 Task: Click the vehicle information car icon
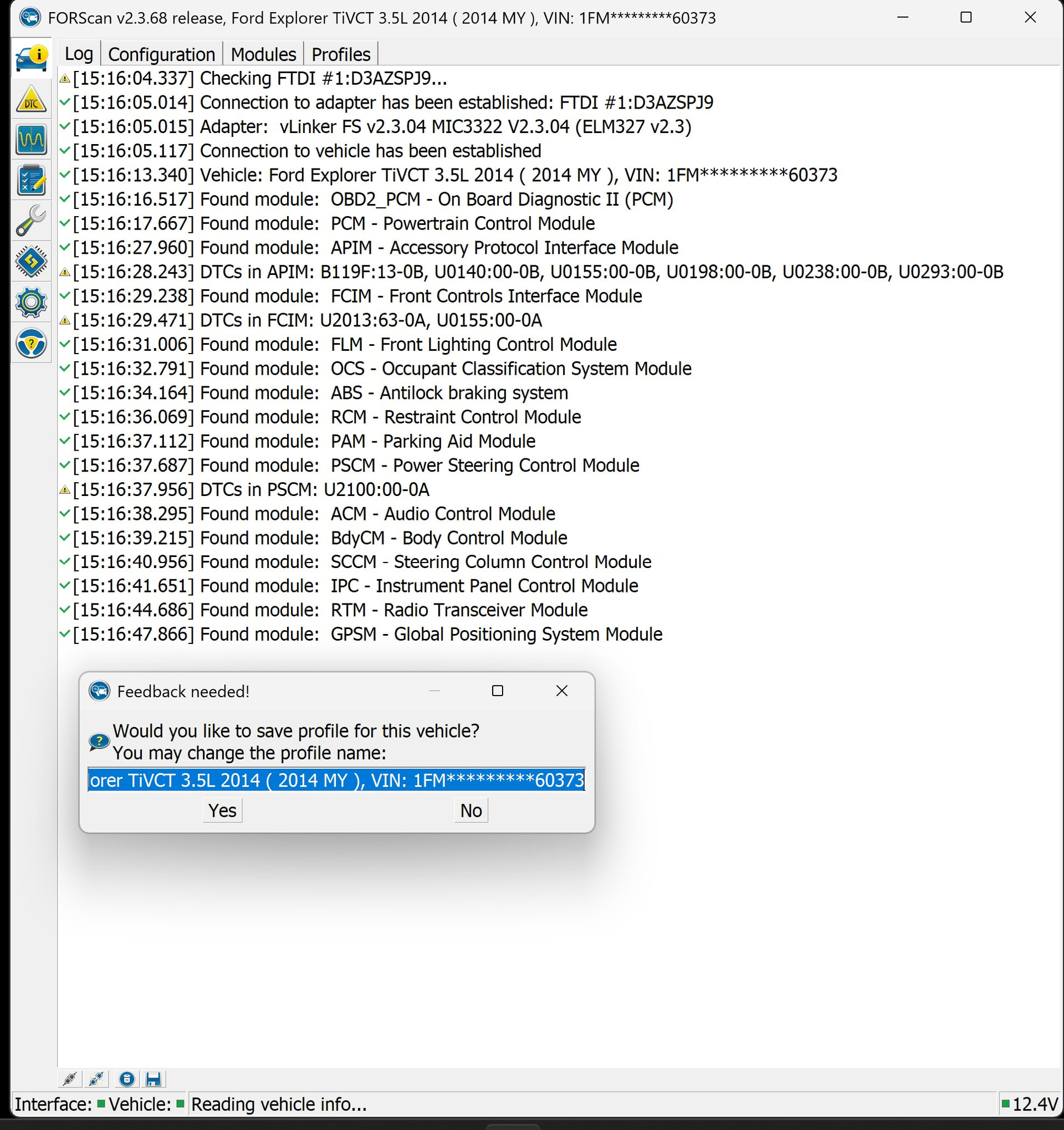(x=31, y=58)
